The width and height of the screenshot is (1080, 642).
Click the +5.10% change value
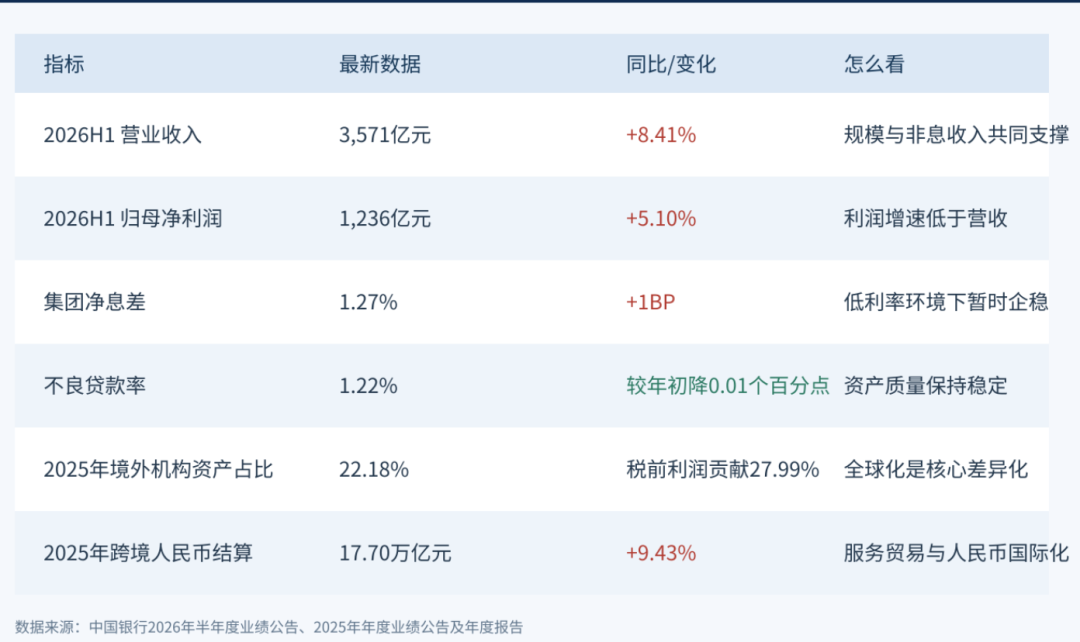point(661,218)
